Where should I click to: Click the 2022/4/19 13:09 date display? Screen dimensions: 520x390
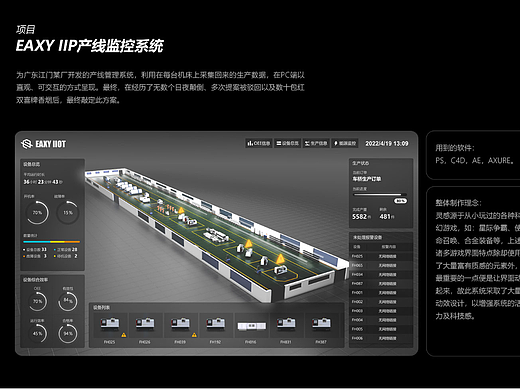pos(387,143)
